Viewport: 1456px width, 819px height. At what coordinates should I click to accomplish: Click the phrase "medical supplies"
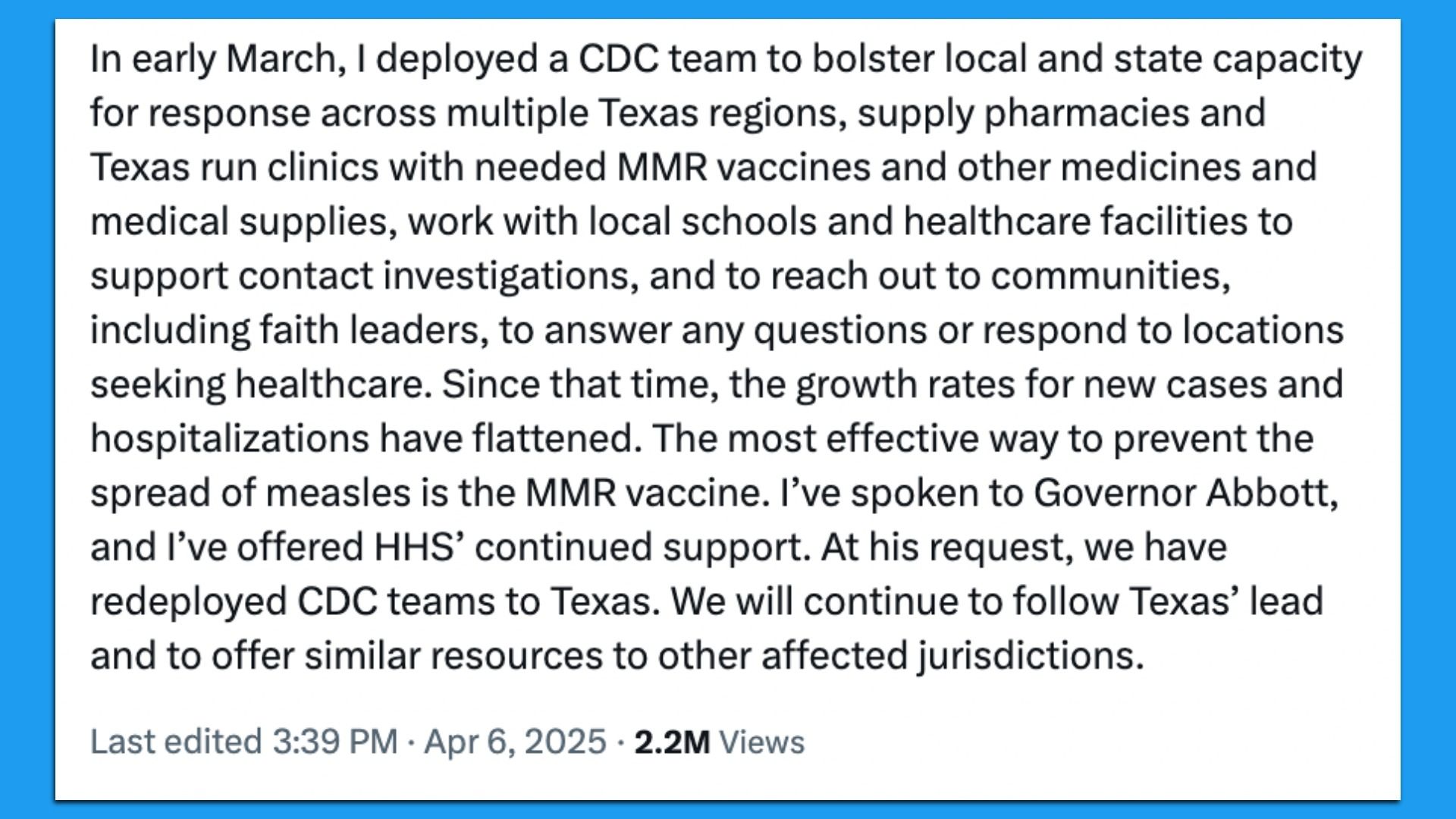[x=242, y=221]
